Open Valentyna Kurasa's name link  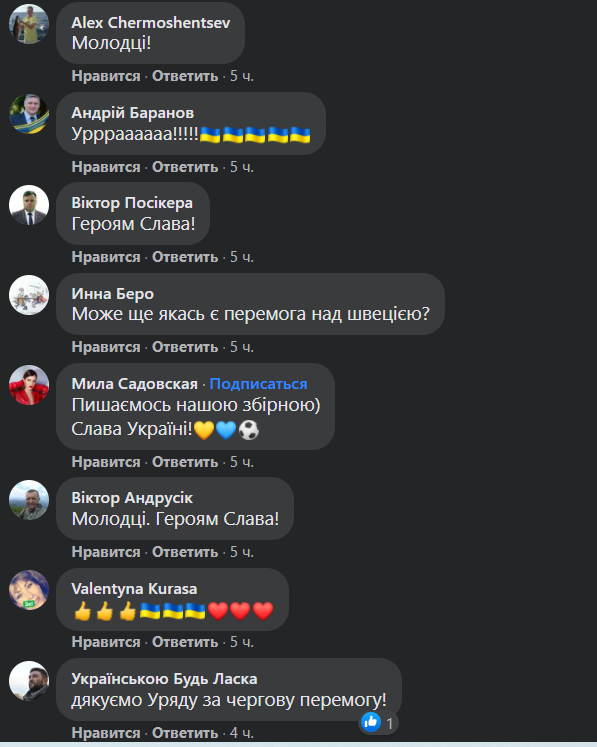click(x=134, y=589)
